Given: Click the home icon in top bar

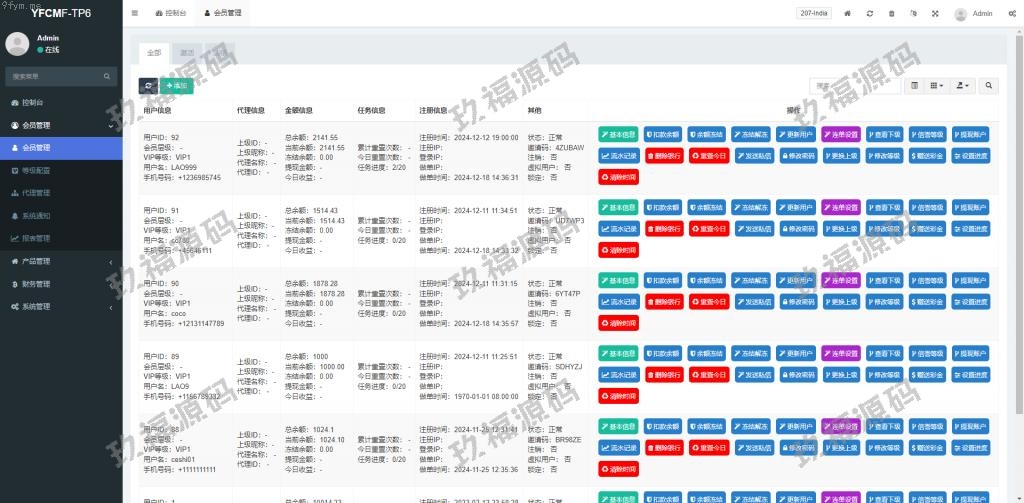Looking at the screenshot, I should 848,14.
